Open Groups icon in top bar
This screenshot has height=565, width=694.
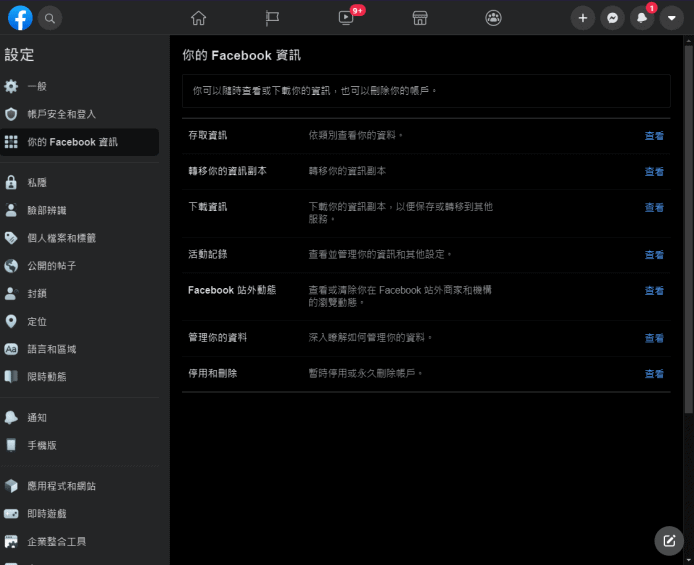coord(494,18)
